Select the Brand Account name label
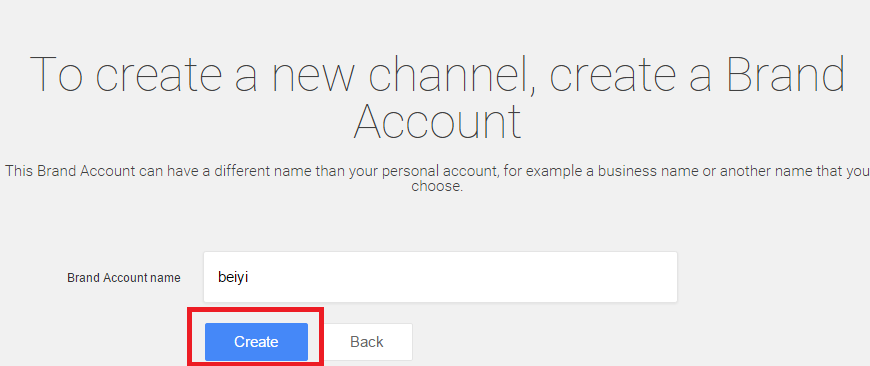The width and height of the screenshot is (870, 366). 124,278
